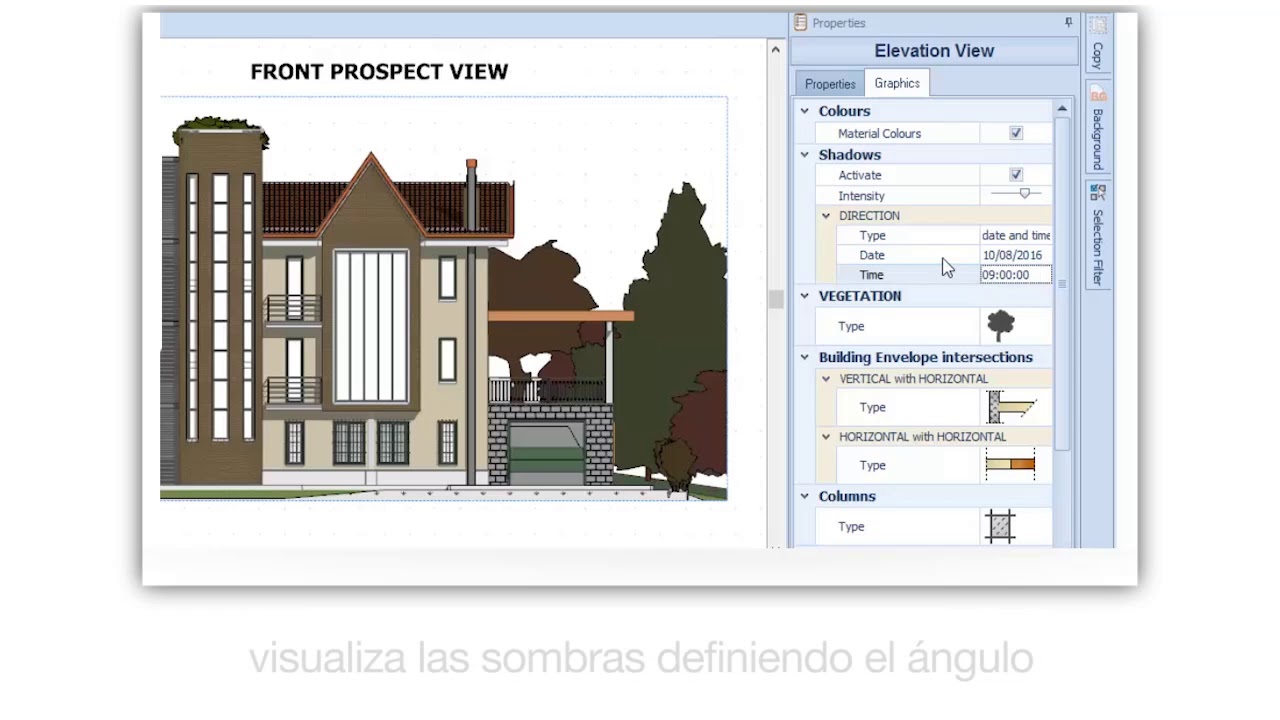Click the drawing area scroll-up arrow
1280x720 pixels.
[x=775, y=48]
